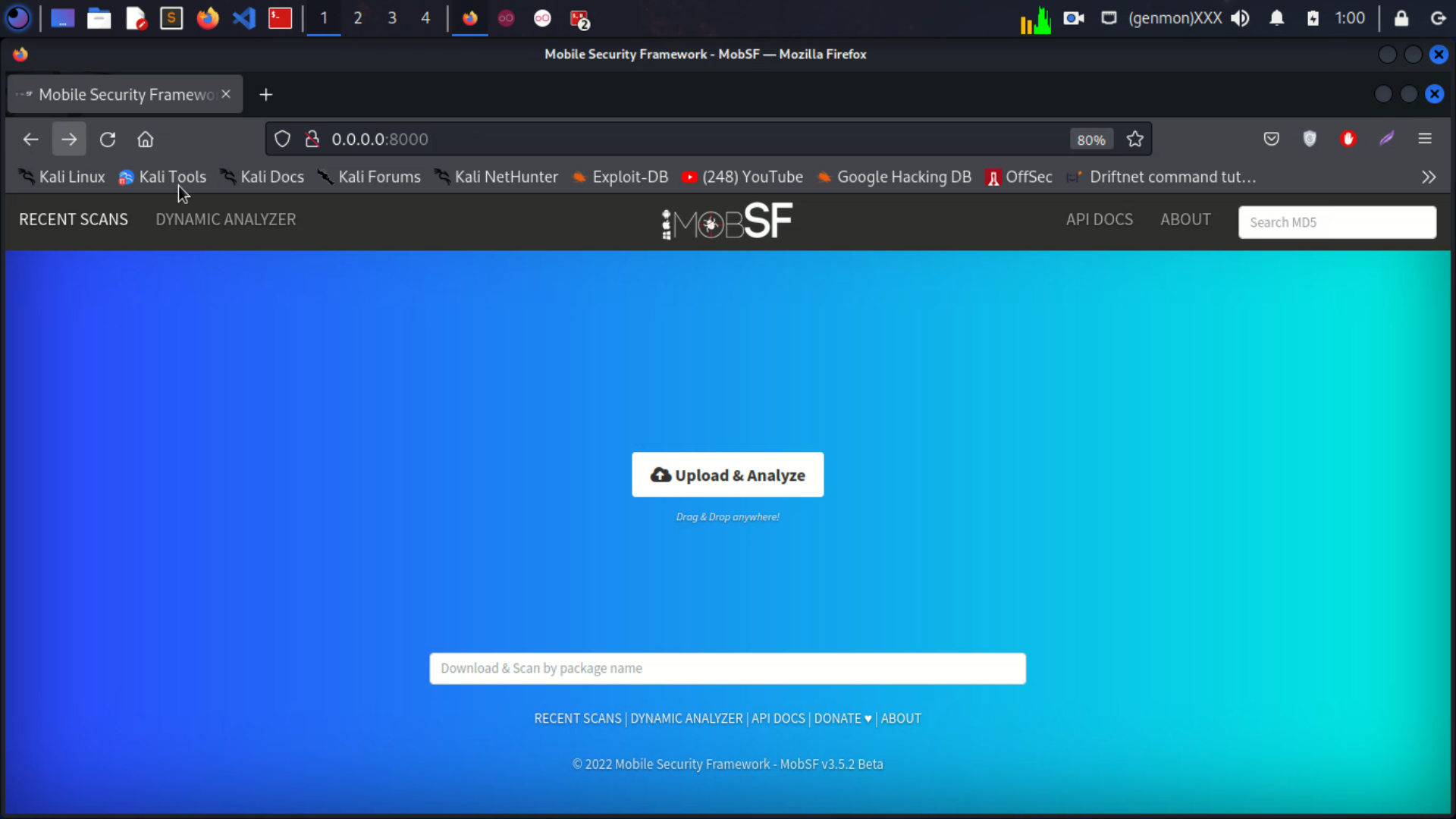This screenshot has height=819, width=1456.
Task: Close the Mobile Security Framework tab
Action: click(226, 95)
